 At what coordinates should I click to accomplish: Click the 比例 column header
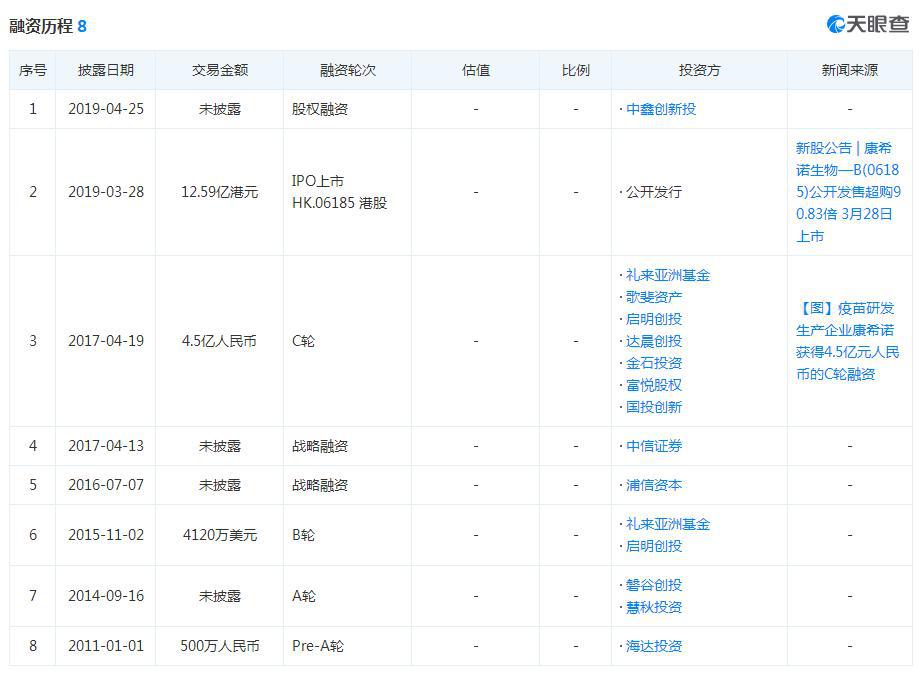pos(575,70)
